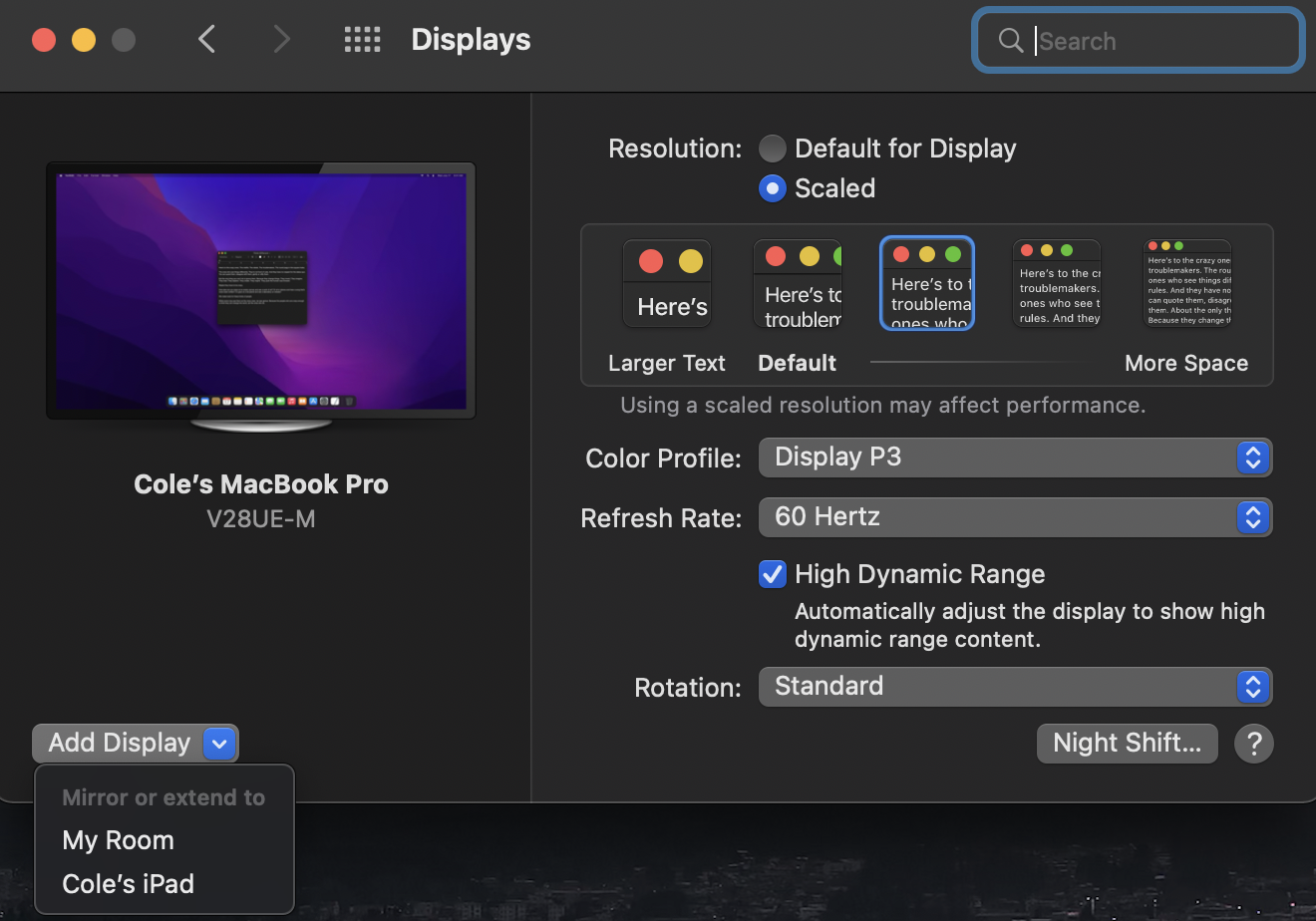Open help with the question mark button
1316x921 pixels.
pos(1253,744)
